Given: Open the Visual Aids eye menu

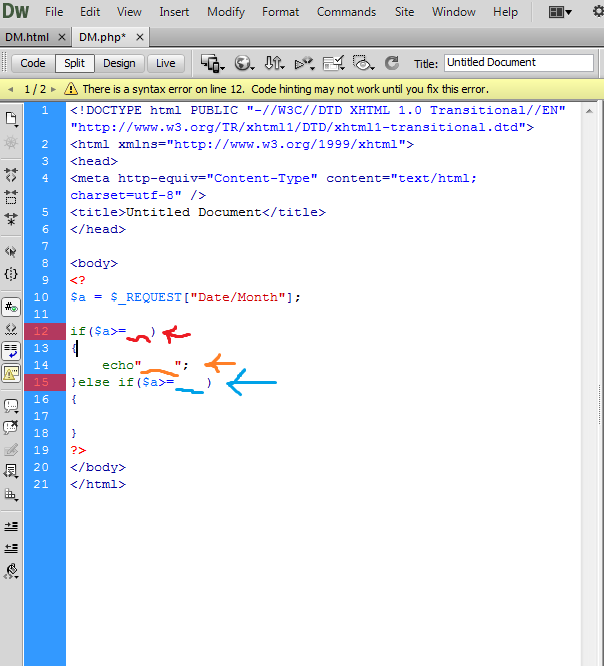Looking at the screenshot, I should (x=364, y=63).
